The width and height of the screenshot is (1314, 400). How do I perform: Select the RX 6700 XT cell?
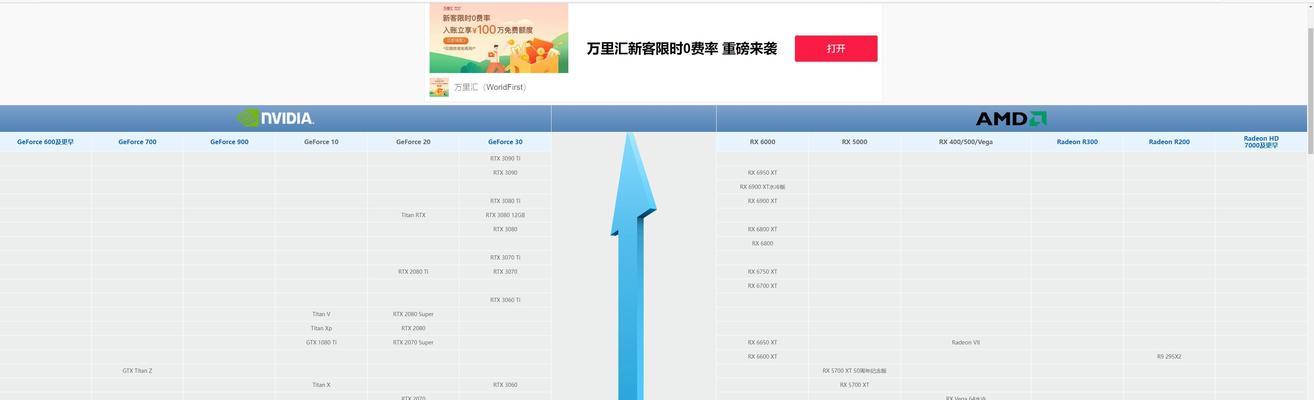point(762,286)
